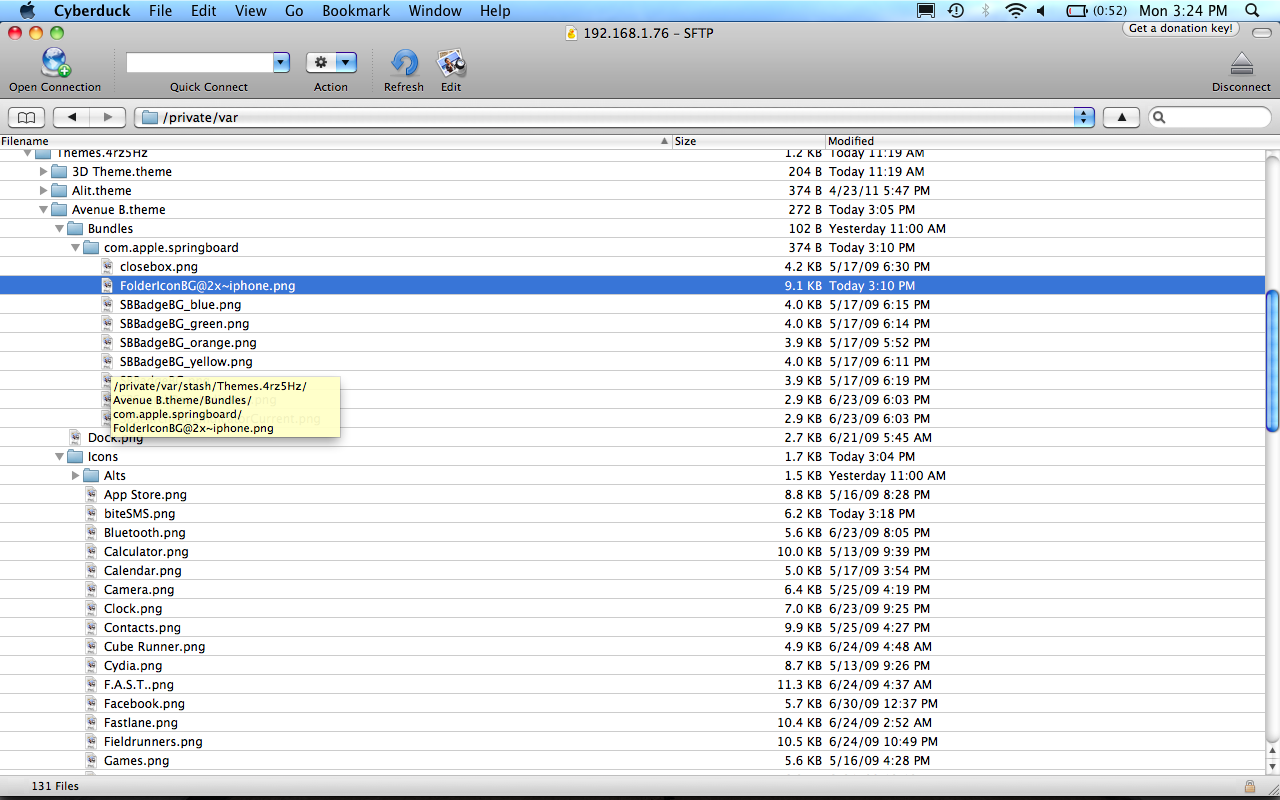
Task: Select the SBBadgeBG_blue.png file icon
Action: [108, 304]
